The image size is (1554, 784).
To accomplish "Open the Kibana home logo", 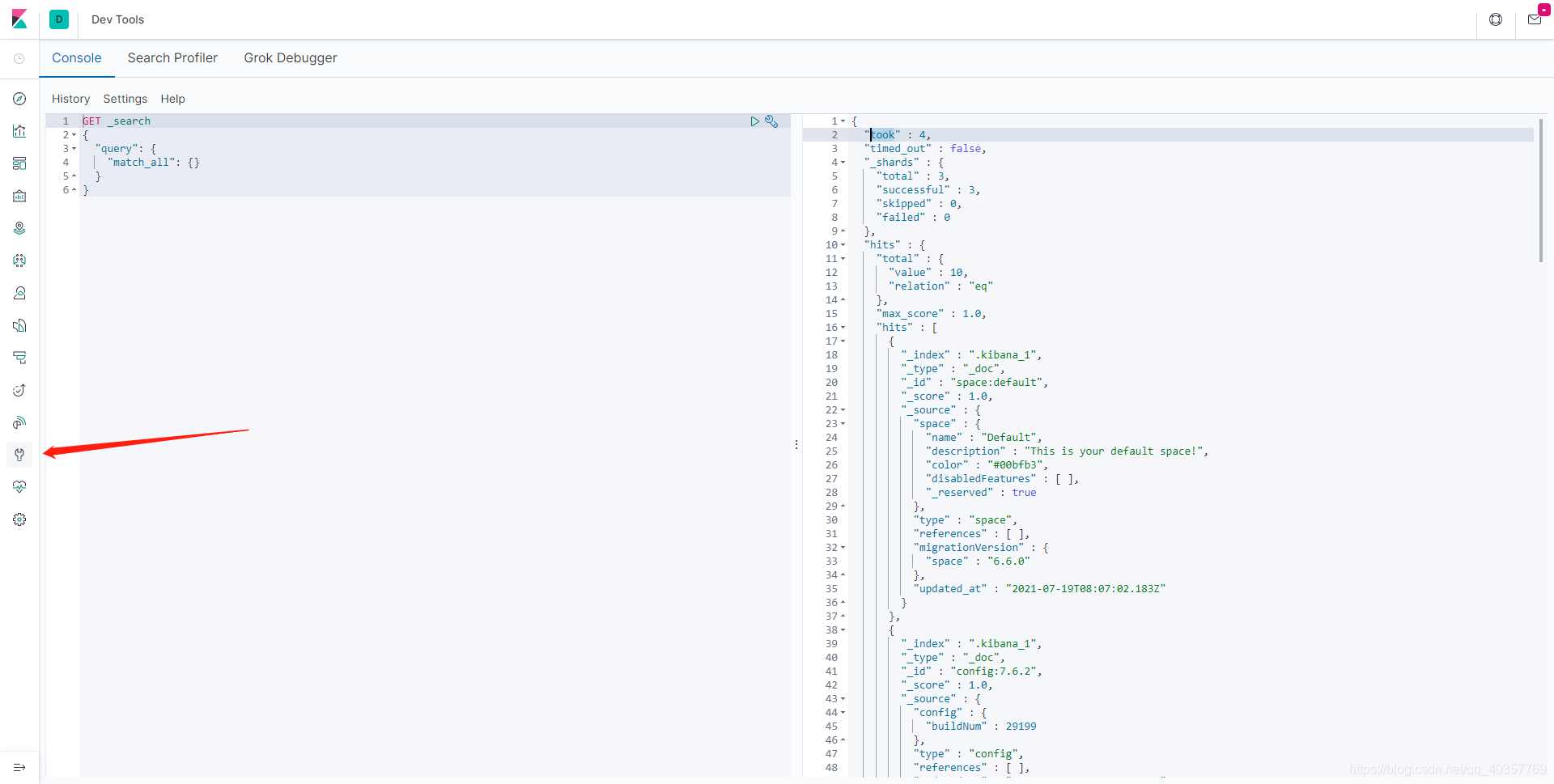I will 19,19.
